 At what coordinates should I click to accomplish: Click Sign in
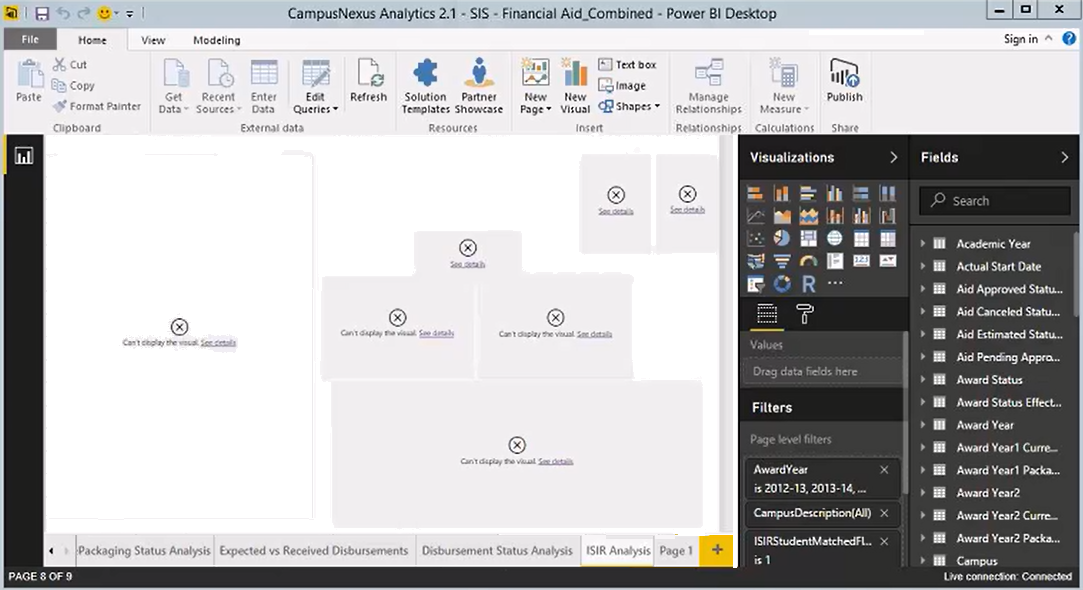[1021, 39]
